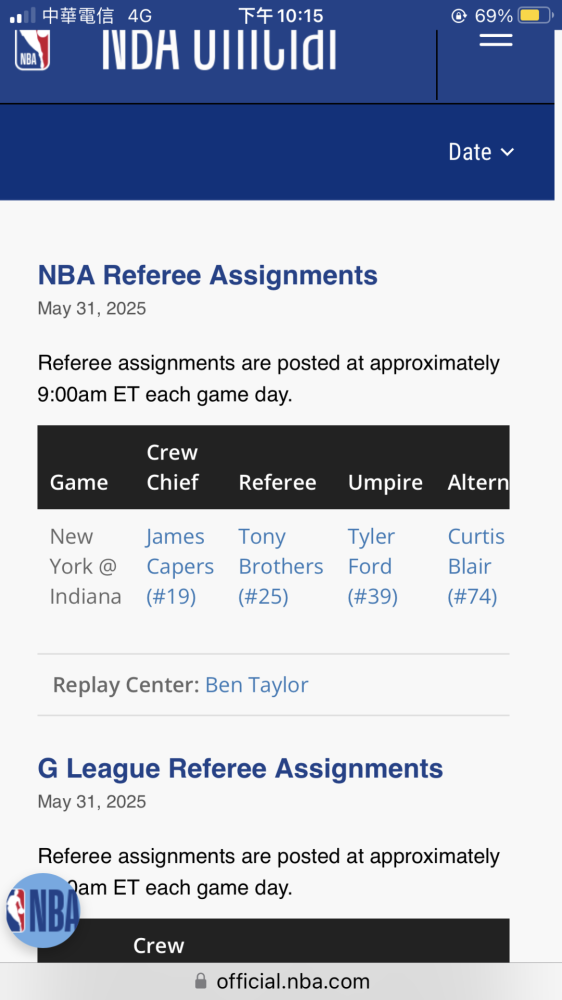Open the hamburger menu icon
The image size is (562, 1000).
click(496, 40)
